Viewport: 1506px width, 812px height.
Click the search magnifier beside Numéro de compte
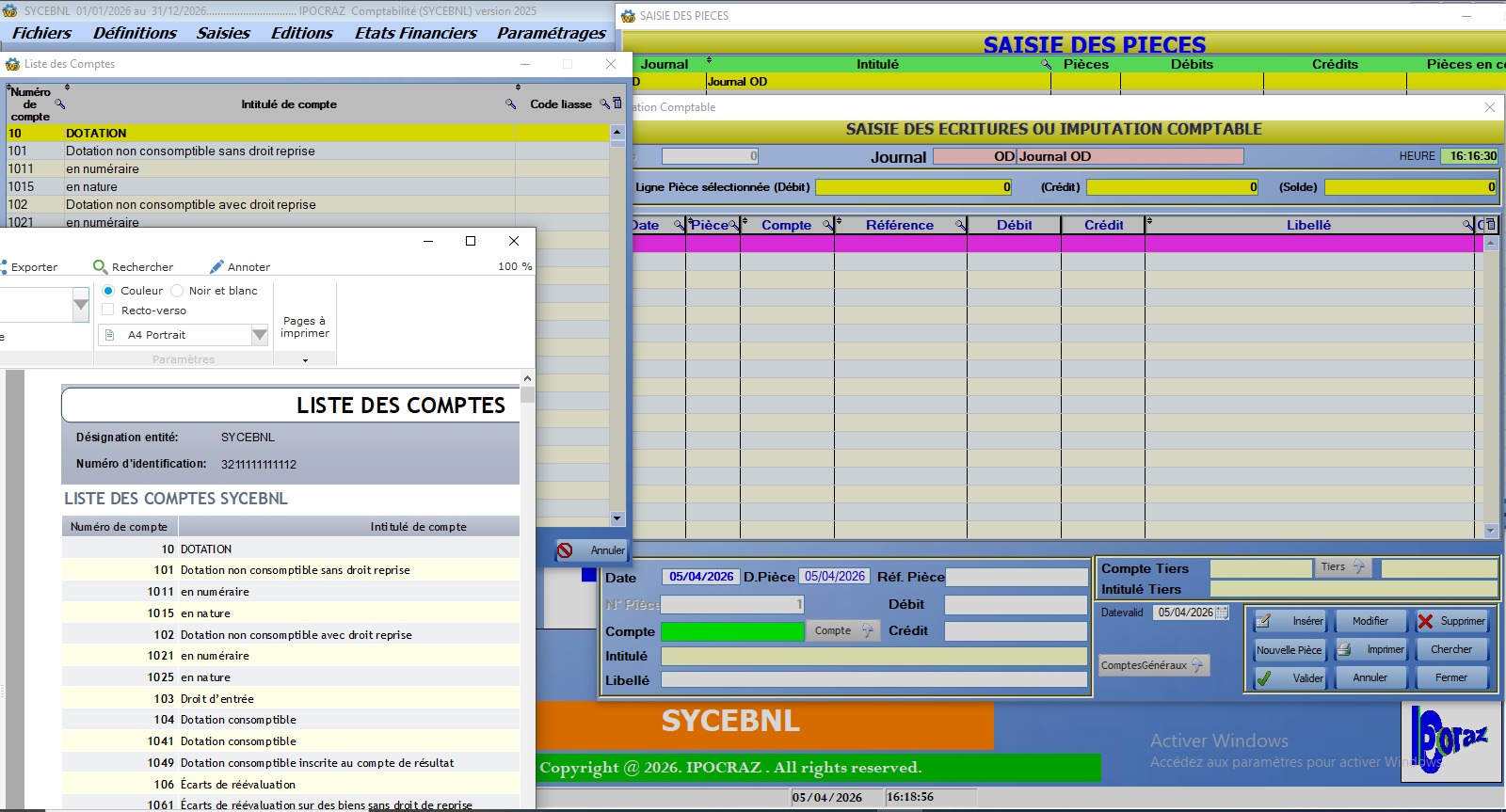60,104
